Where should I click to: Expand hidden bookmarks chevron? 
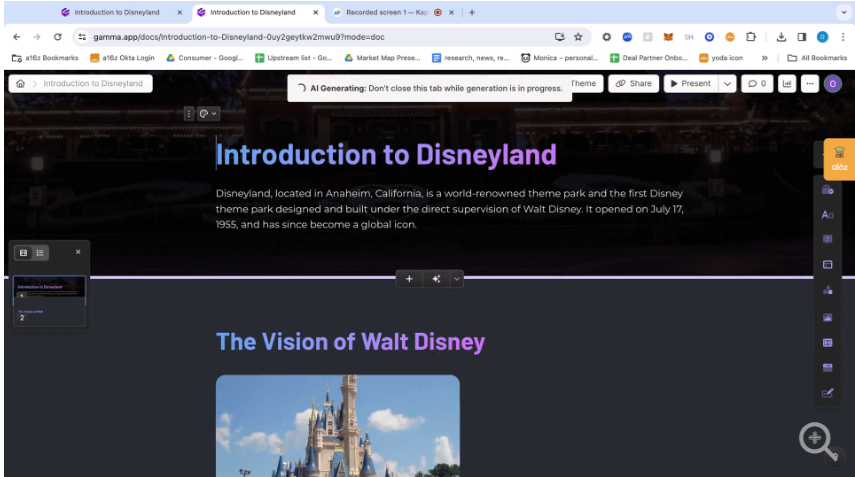(764, 58)
